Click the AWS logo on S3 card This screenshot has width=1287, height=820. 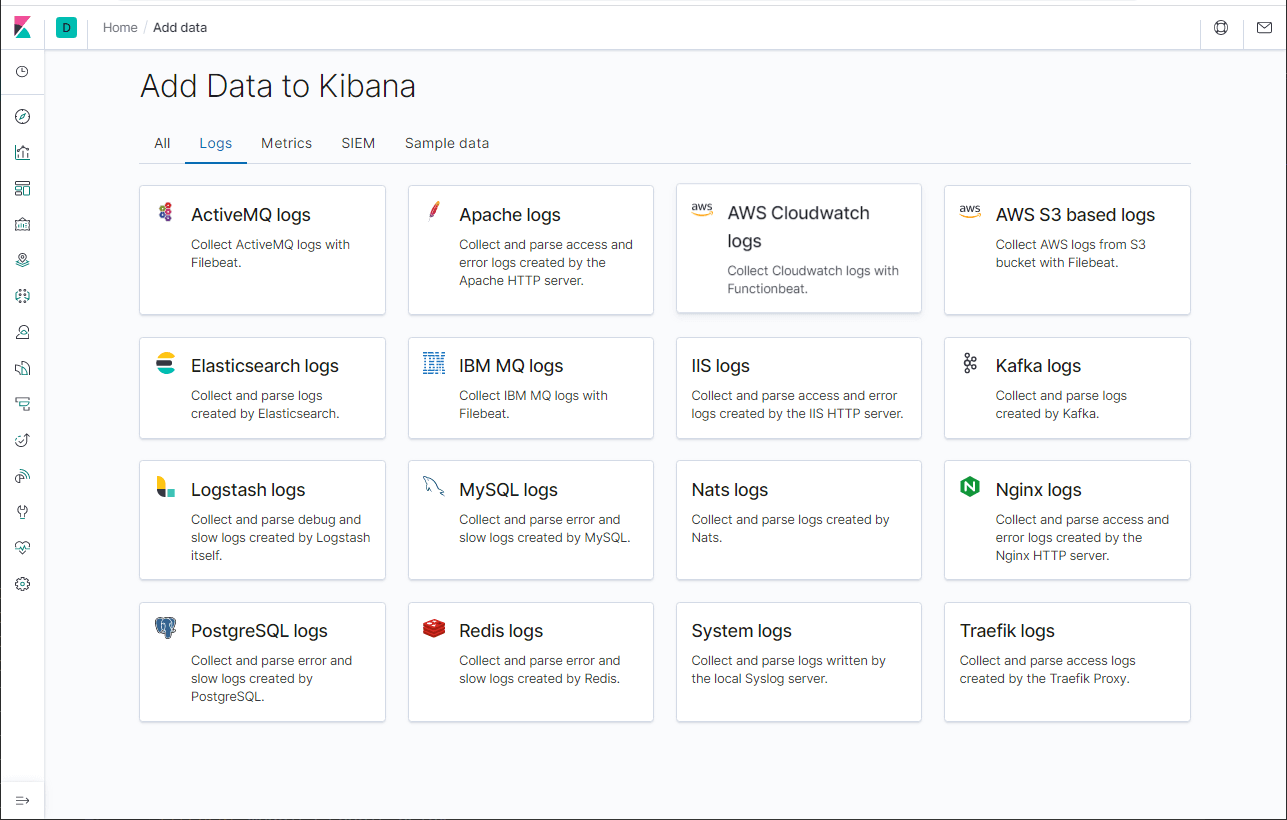pyautogui.click(x=970, y=211)
